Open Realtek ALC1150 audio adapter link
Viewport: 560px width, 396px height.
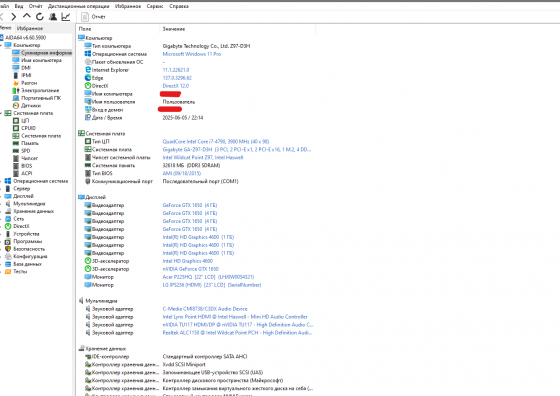pyautogui.click(x=238, y=332)
